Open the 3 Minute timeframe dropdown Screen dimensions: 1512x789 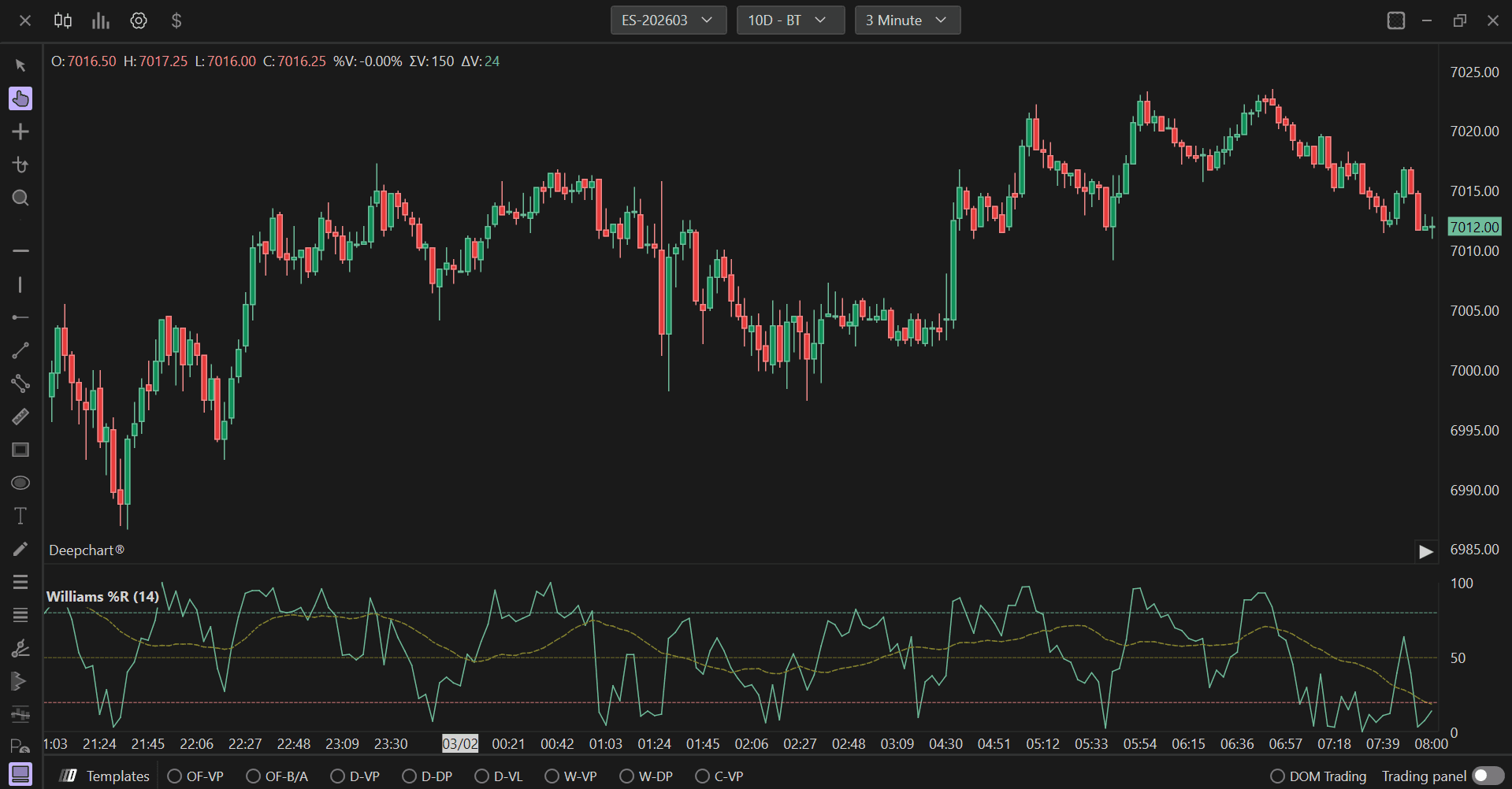908,20
